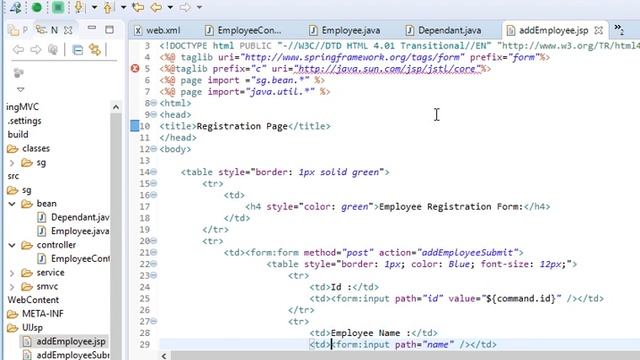
Task: Click the filters icon below Navigator toolbar
Action: click(18, 73)
